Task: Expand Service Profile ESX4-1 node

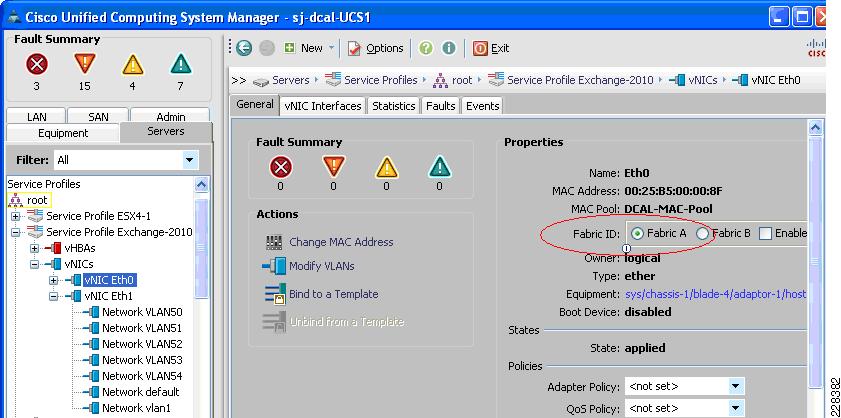Action: (x=16, y=216)
